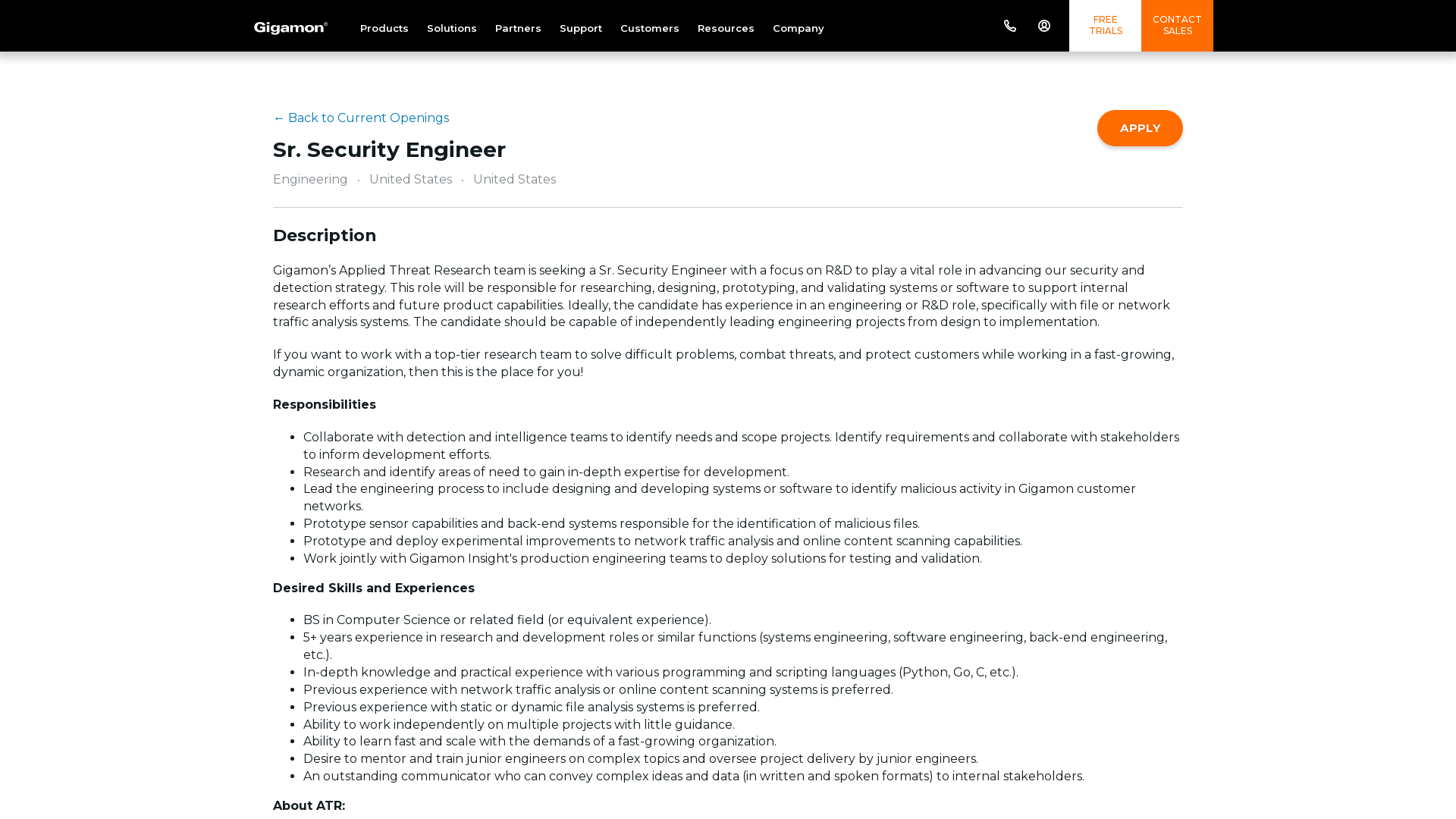
Task: Click the FREE TRIALS button
Action: (x=1105, y=25)
